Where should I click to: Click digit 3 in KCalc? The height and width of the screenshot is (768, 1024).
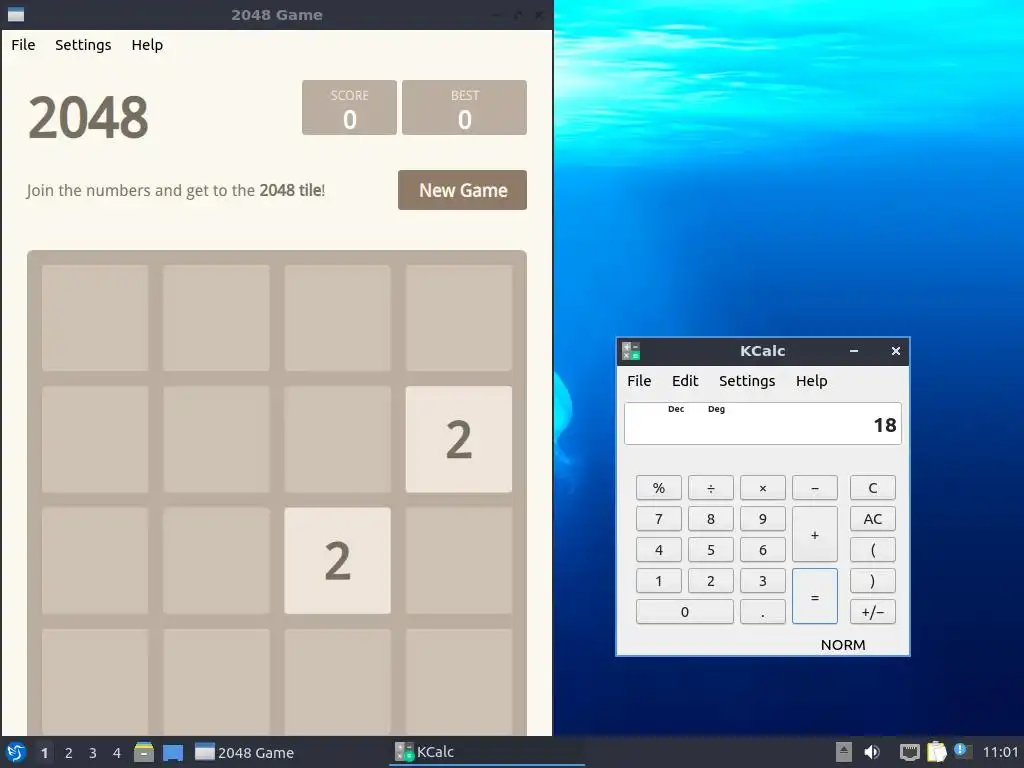coord(763,581)
